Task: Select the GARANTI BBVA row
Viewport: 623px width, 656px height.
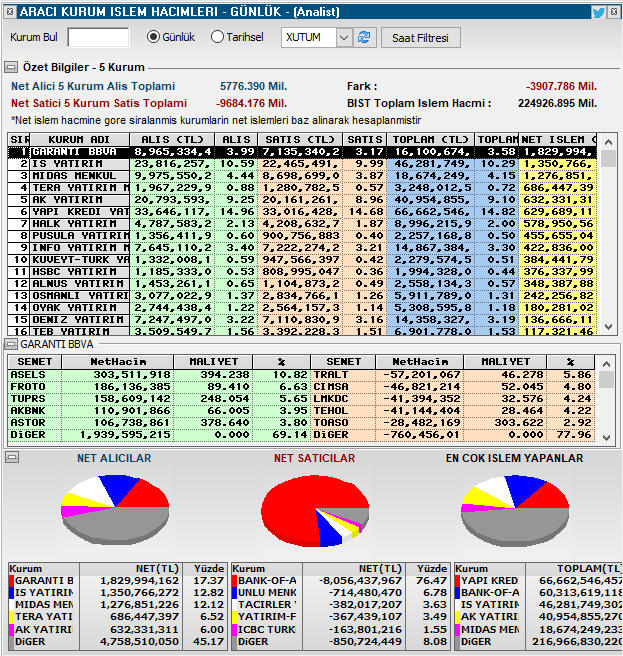Action: point(302,152)
